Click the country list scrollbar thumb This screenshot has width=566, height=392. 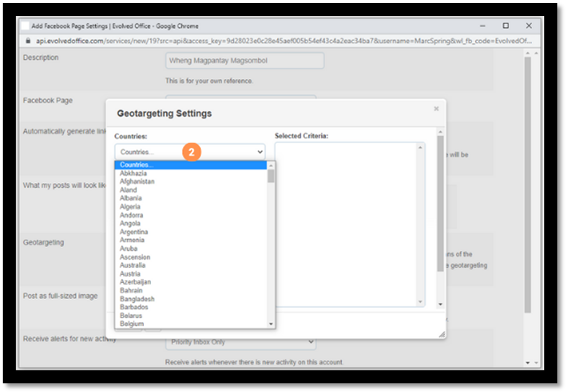[271, 176]
